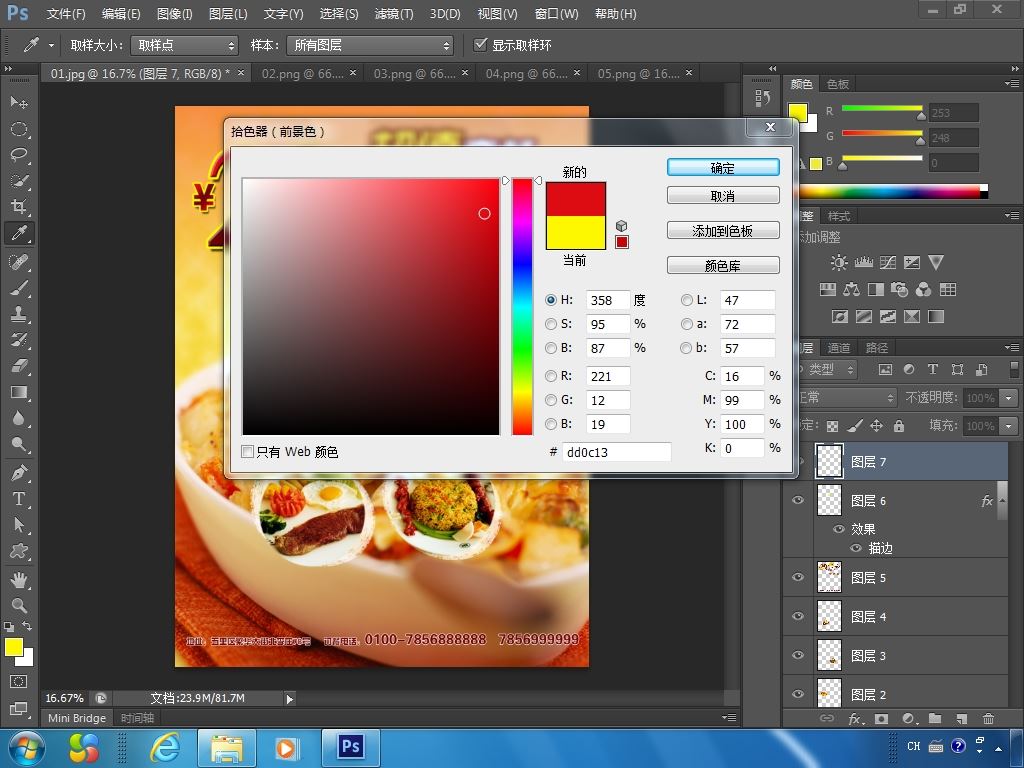Select the Eyedropper tool in toolbox
The width and height of the screenshot is (1024, 768).
click(x=18, y=233)
